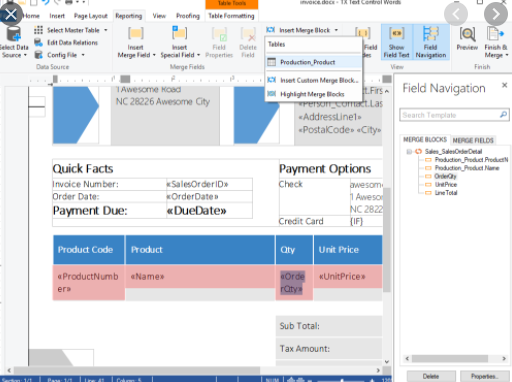Select the OrderQty tree field
512x382 pixels.
coord(445,176)
